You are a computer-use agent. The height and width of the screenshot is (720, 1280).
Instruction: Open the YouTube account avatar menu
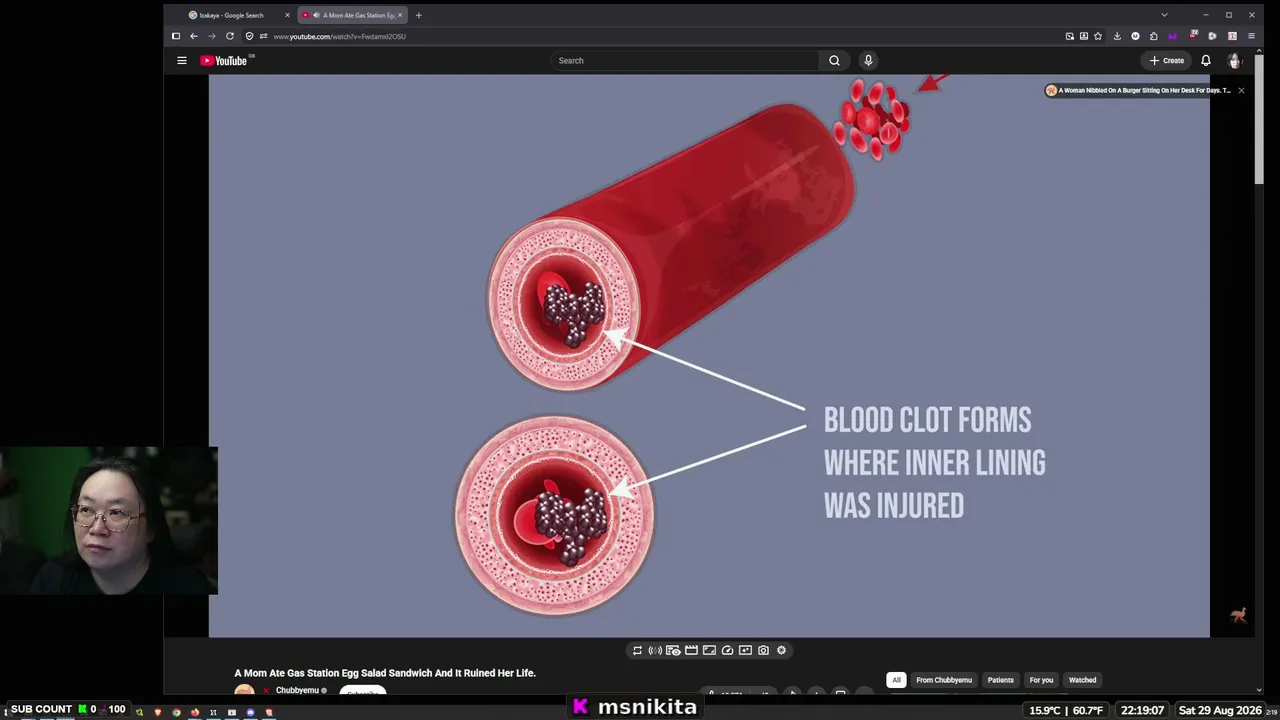tap(1235, 61)
